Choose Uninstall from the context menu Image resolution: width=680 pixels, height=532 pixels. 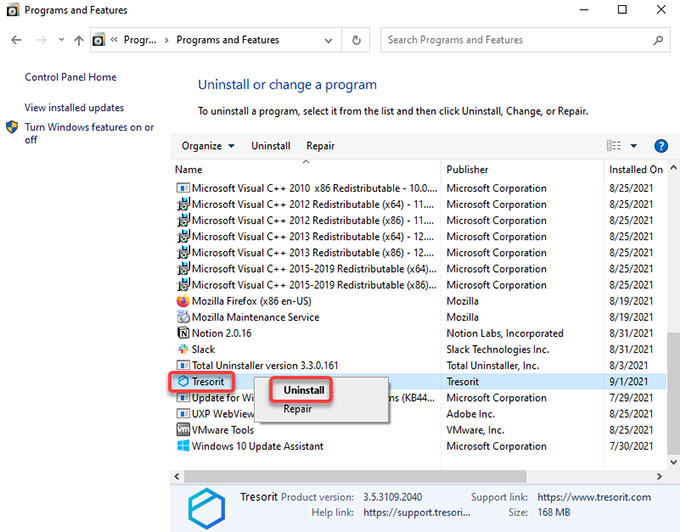[x=304, y=390]
